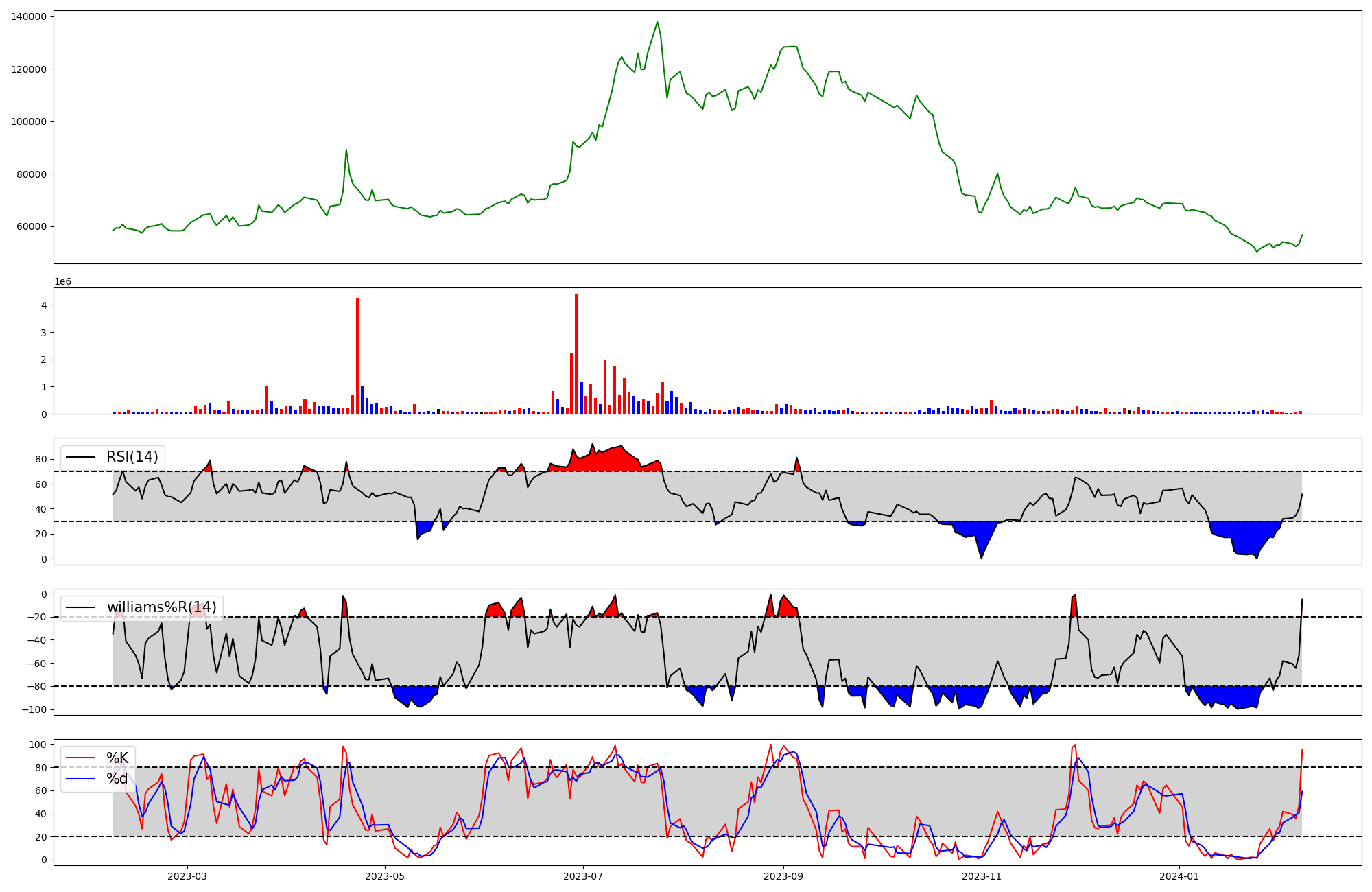This screenshot has height=892, width=1372.
Task: Click the williams%R(14) legend label
Action: [161, 607]
